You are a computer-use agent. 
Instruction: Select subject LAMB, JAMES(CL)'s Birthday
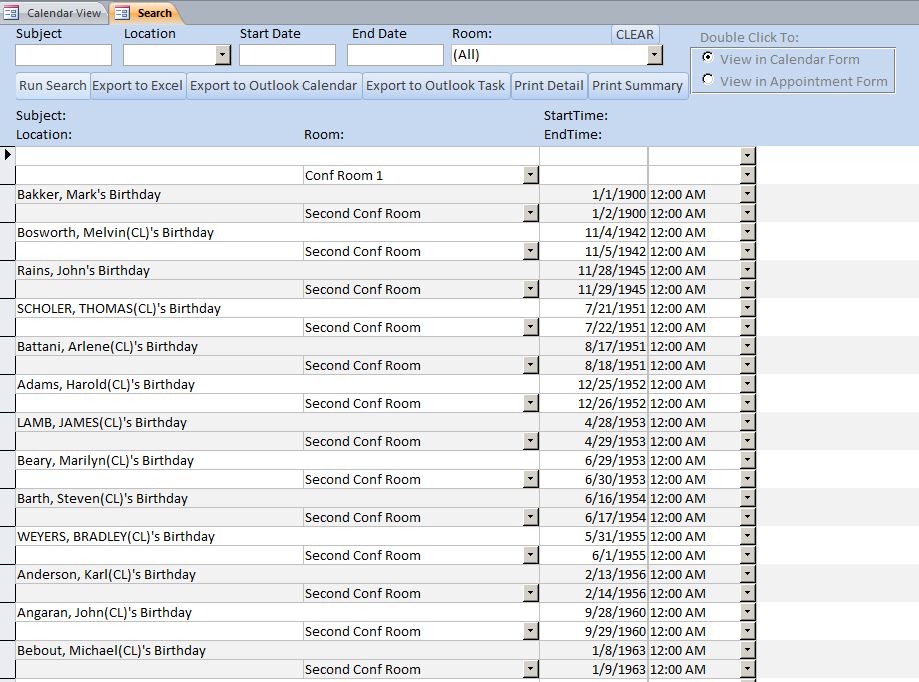[x=277, y=422]
